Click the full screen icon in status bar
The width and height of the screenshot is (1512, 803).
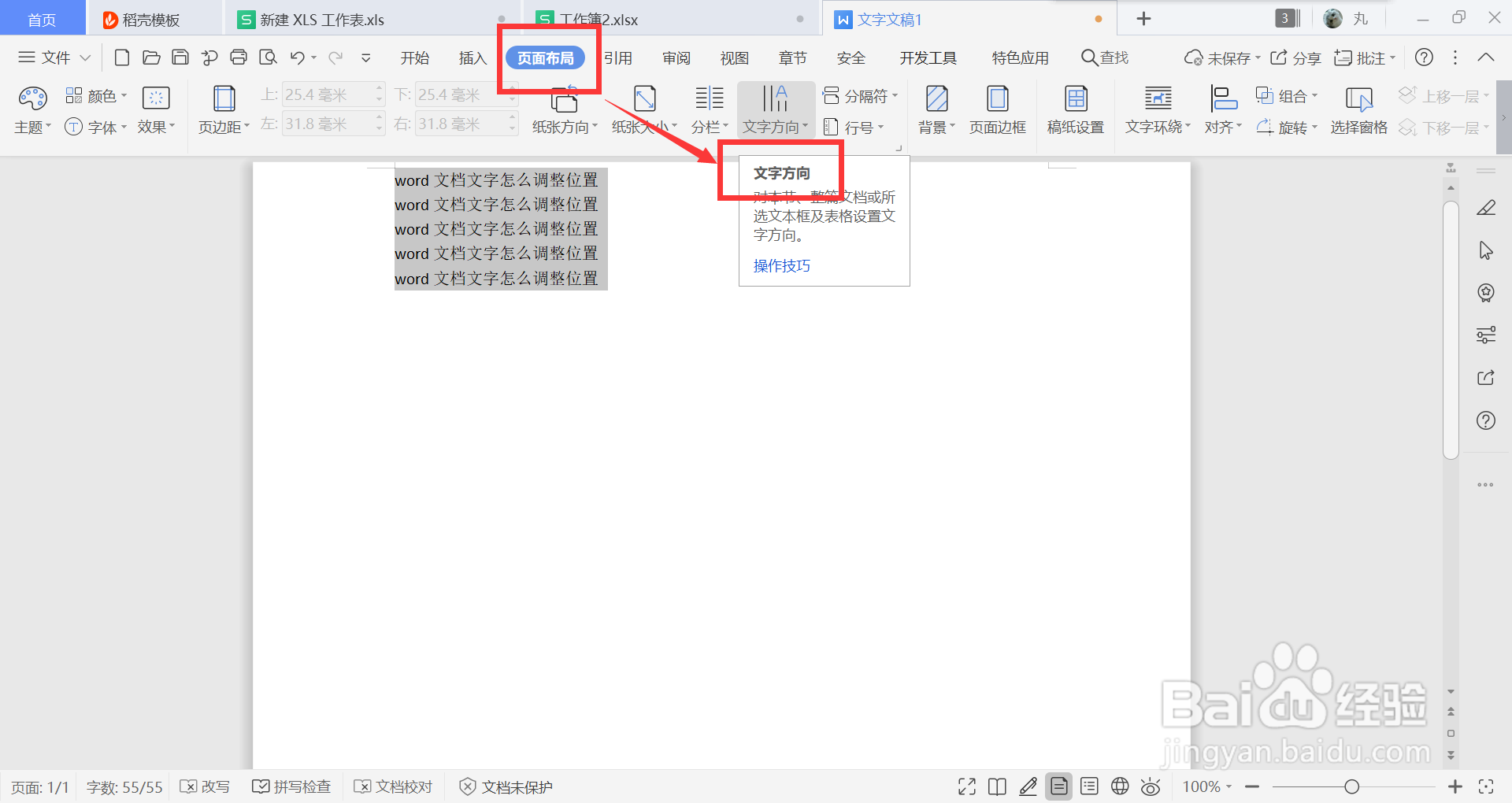coord(967,786)
